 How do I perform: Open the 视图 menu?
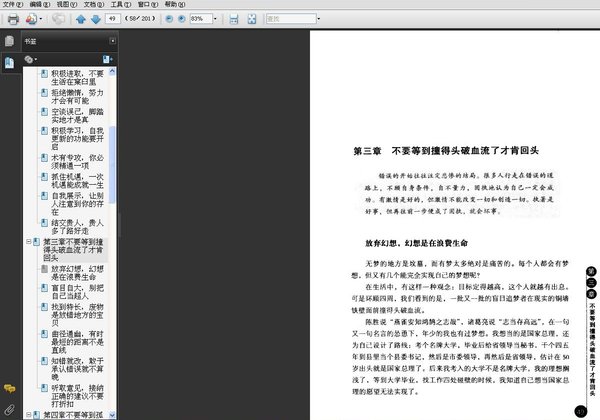(x=67, y=4)
